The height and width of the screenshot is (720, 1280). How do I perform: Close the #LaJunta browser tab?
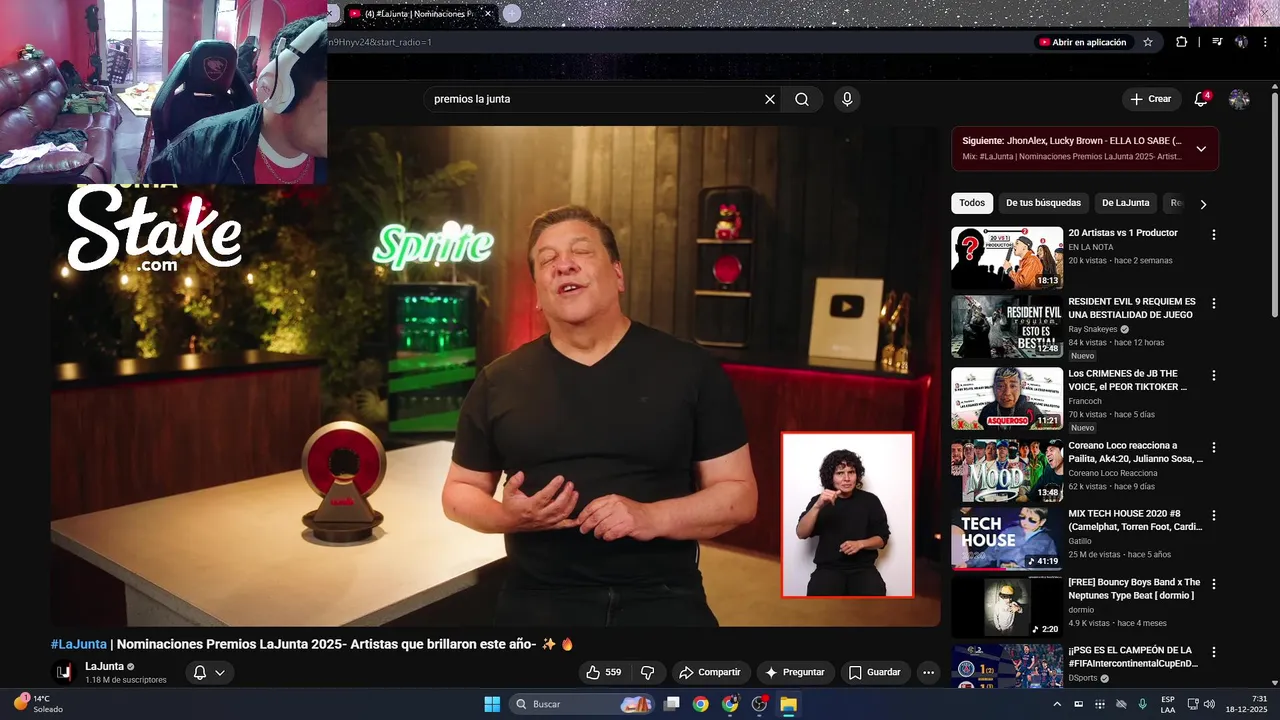click(x=488, y=14)
